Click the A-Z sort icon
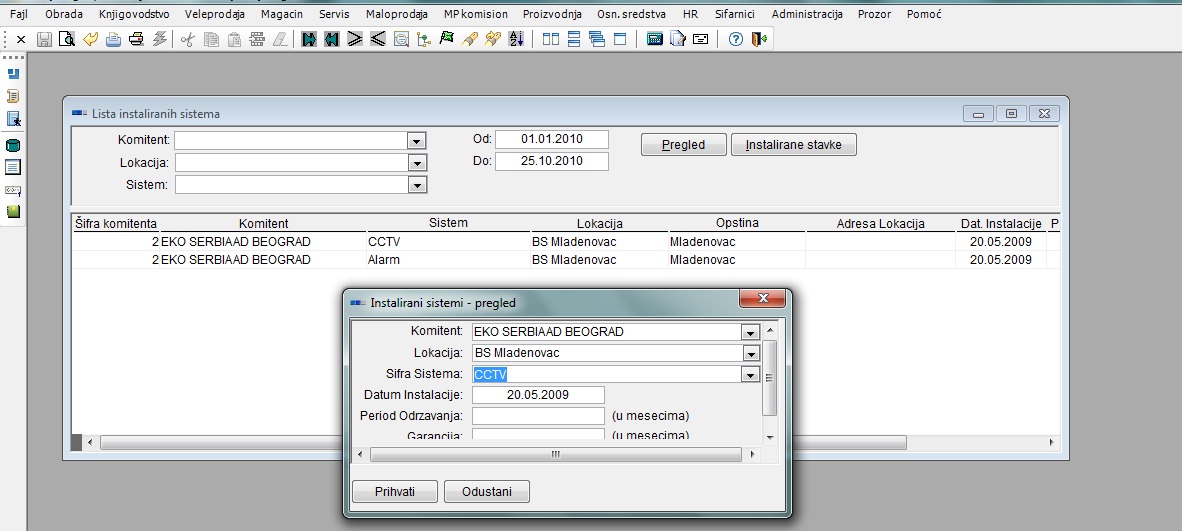Viewport: 1182px width, 531px height. tap(516, 39)
